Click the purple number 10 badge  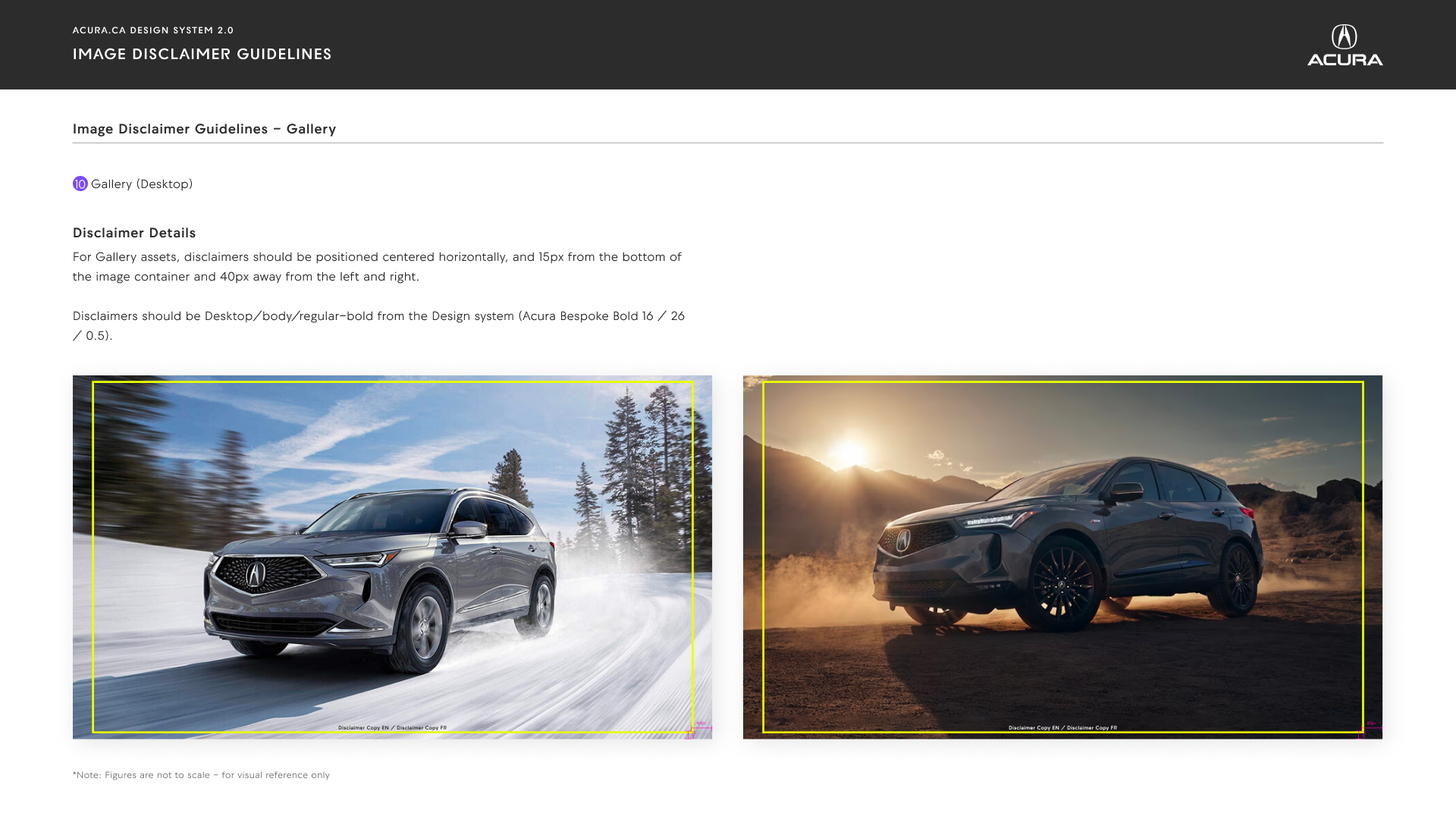(x=80, y=184)
